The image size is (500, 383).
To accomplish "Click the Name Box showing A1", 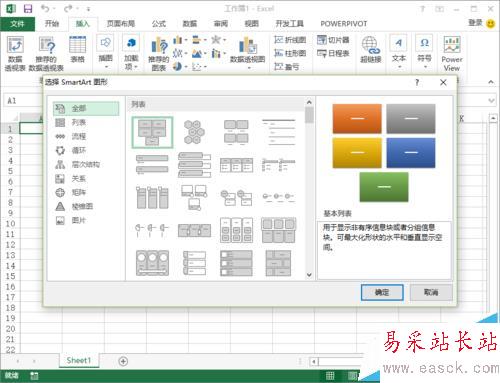I will 22,101.
